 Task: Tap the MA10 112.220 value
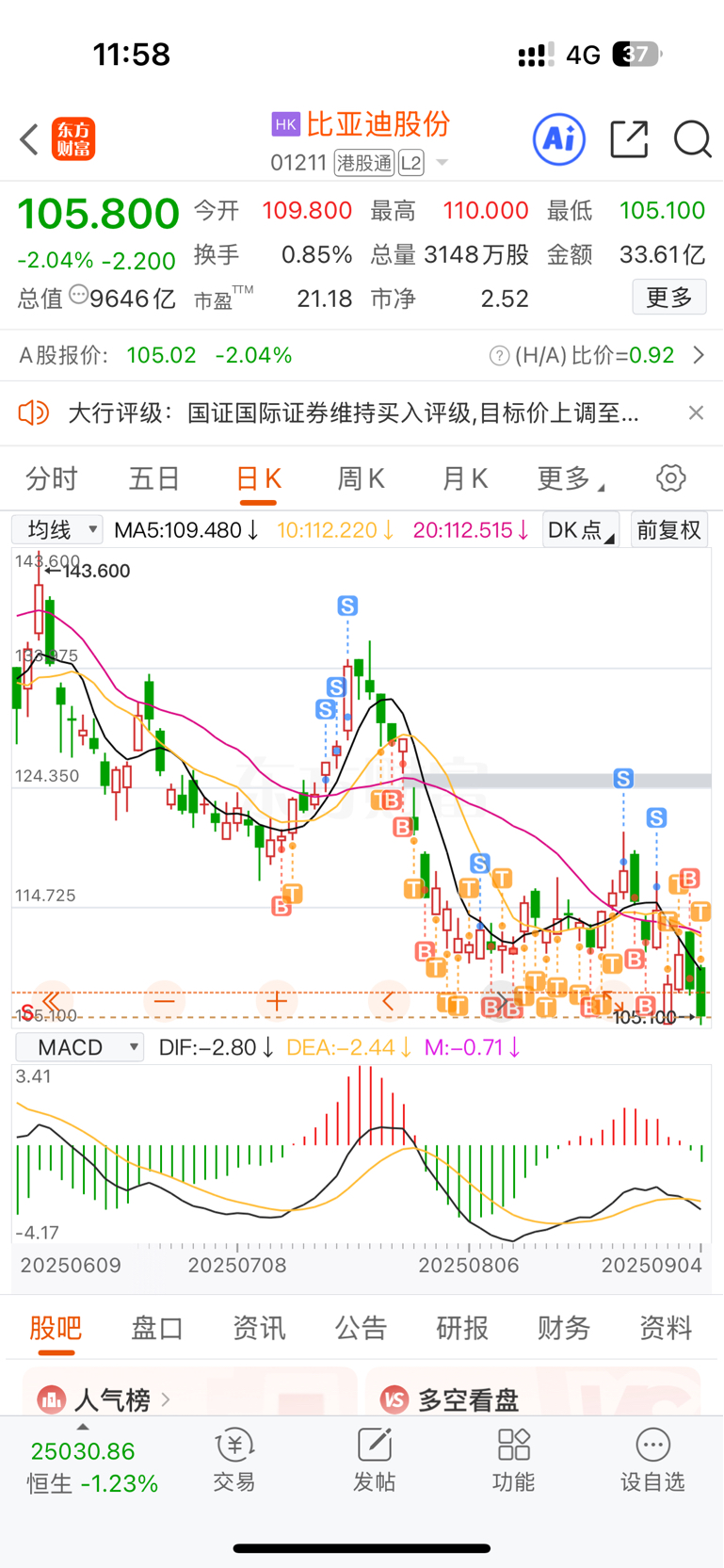(x=335, y=530)
